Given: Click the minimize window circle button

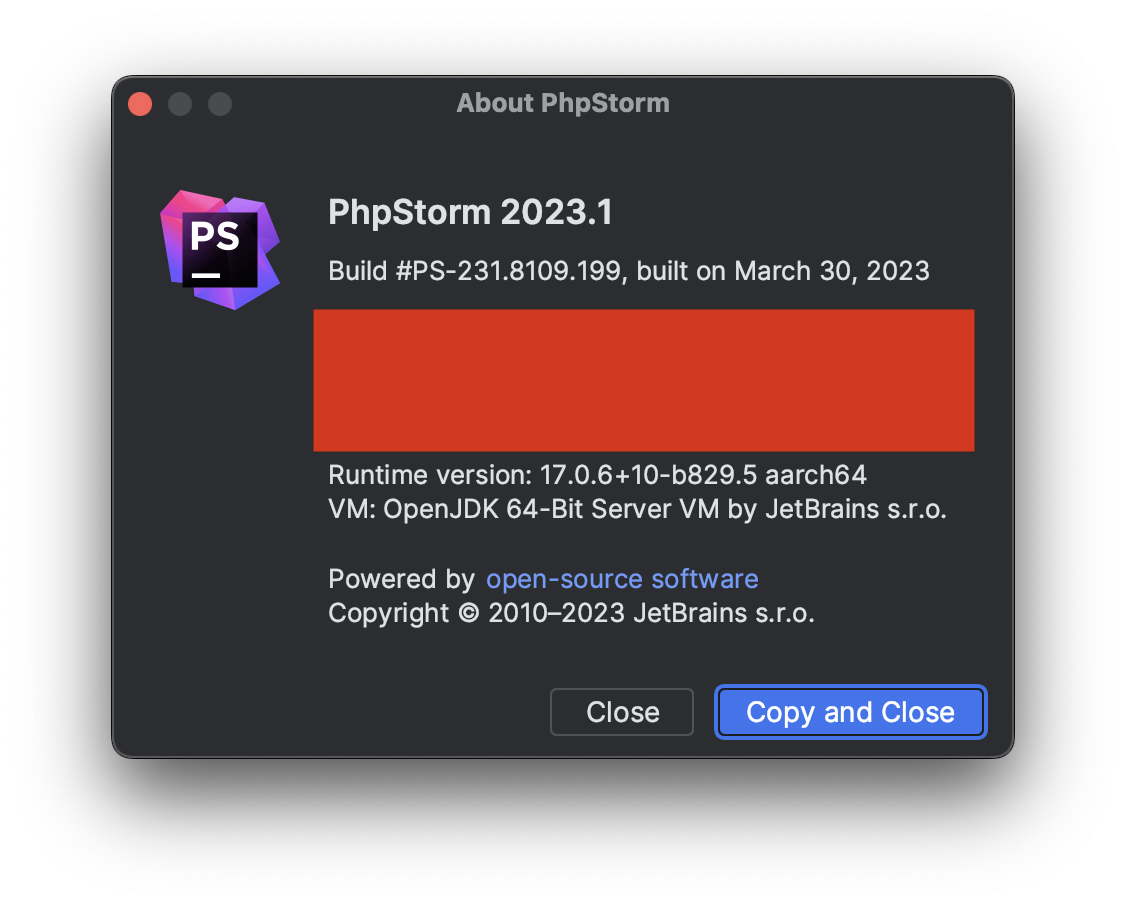Looking at the screenshot, I should 179,103.
